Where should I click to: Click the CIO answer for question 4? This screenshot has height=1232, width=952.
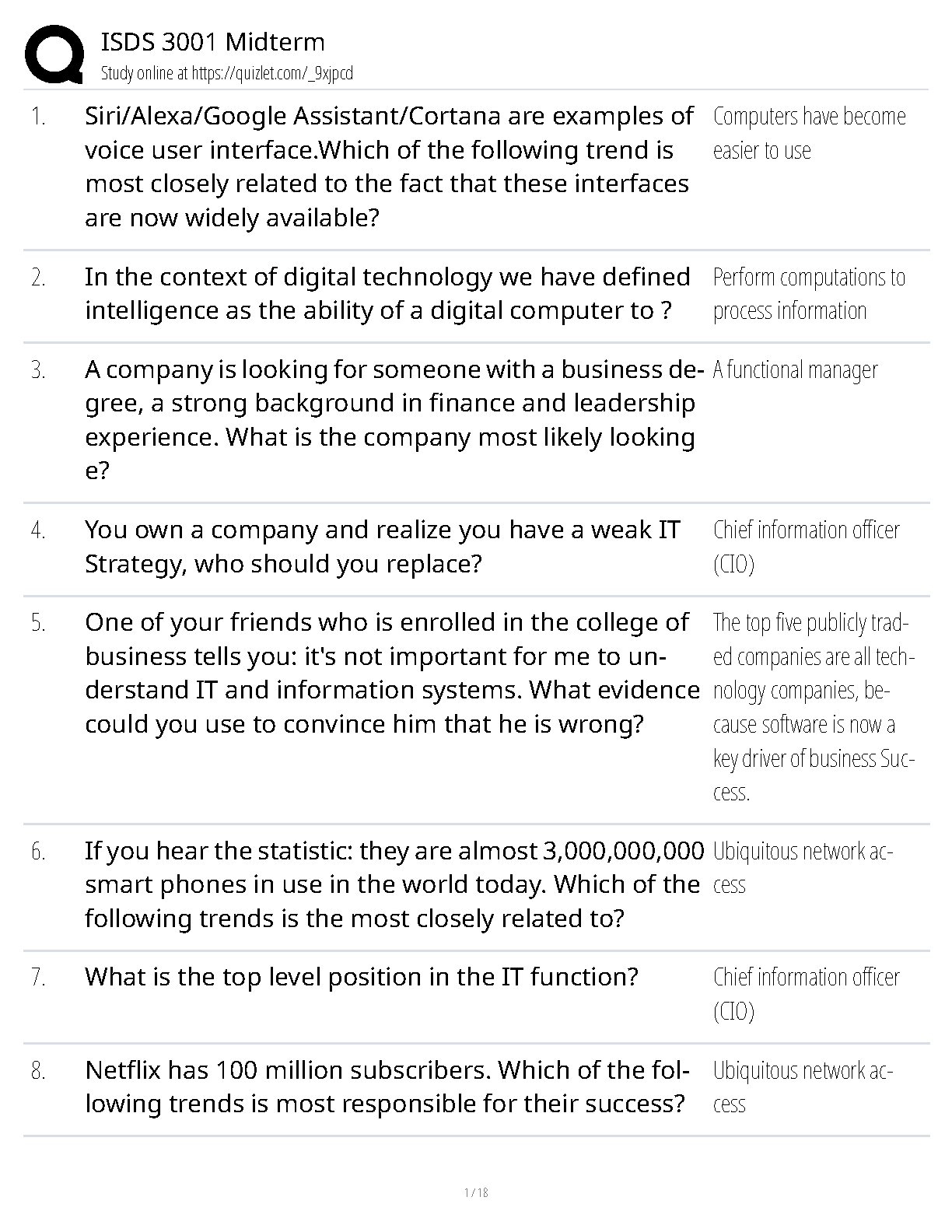[807, 547]
